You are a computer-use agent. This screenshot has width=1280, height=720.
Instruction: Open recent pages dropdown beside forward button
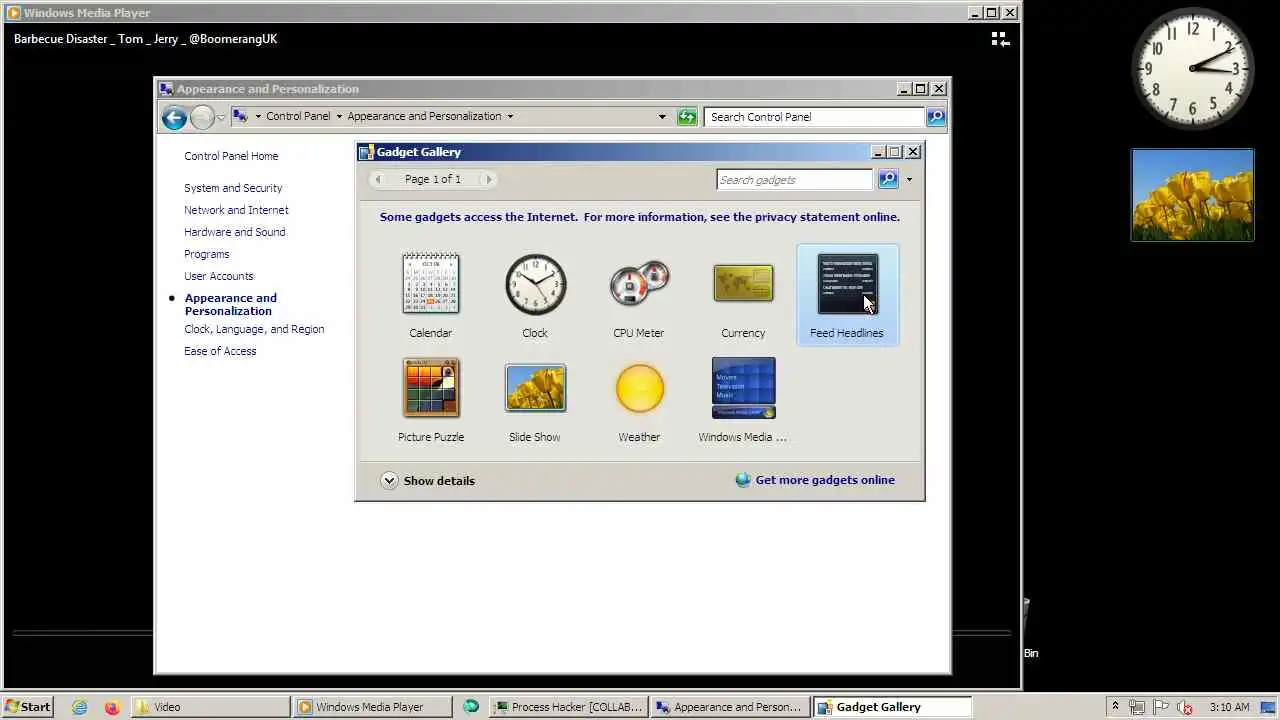point(221,118)
